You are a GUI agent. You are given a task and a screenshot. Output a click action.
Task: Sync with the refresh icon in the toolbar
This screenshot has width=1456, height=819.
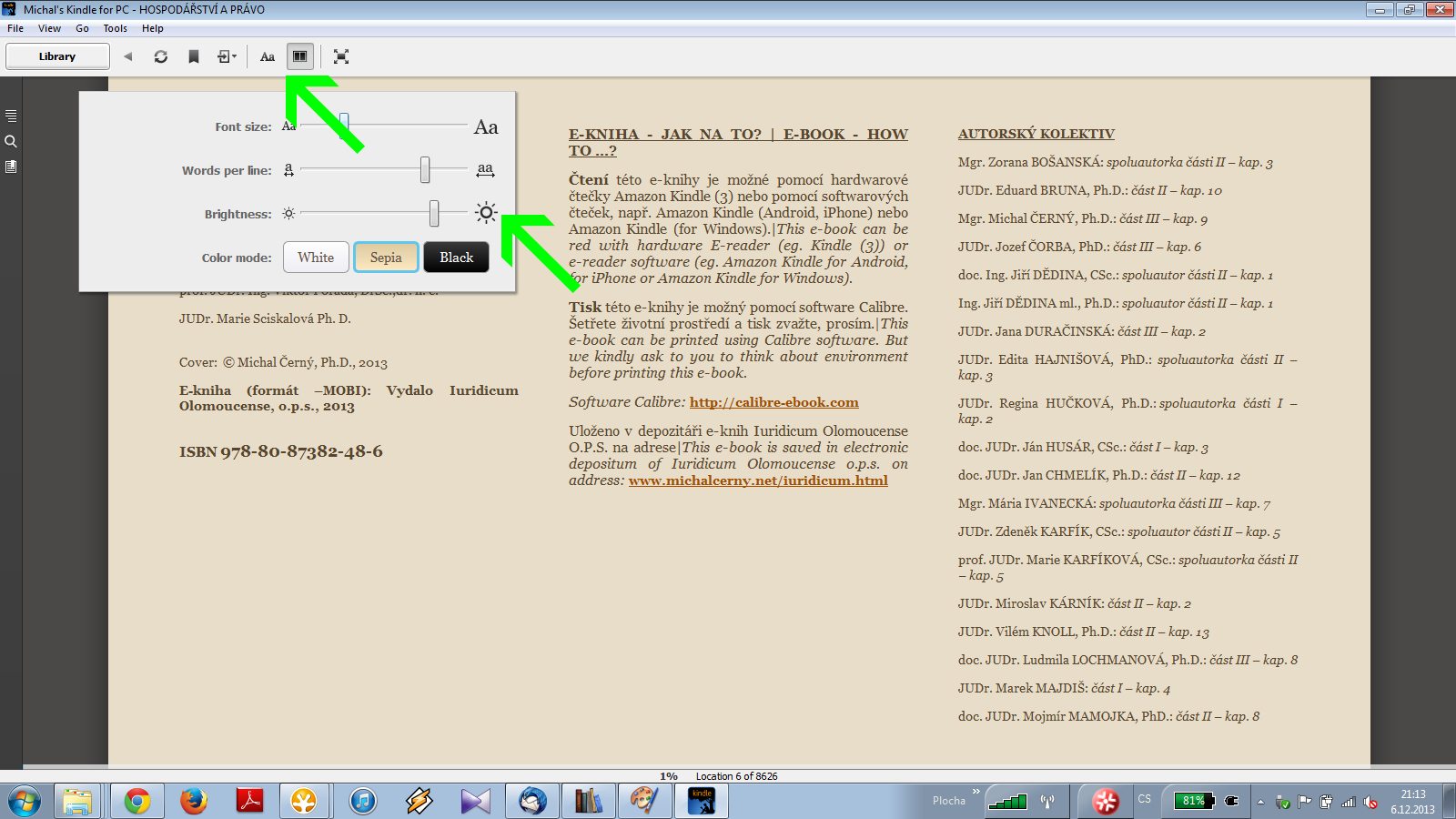point(161,56)
